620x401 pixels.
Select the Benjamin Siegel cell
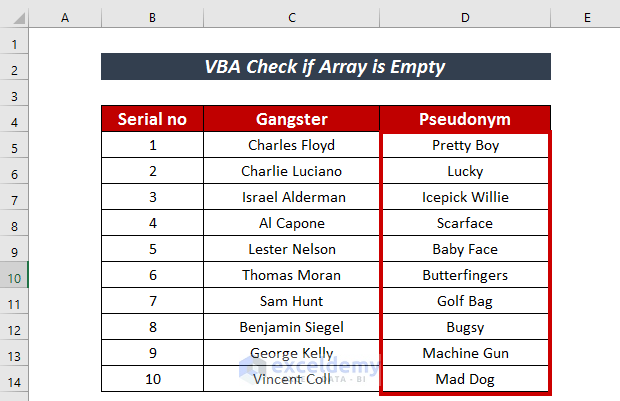pos(291,327)
